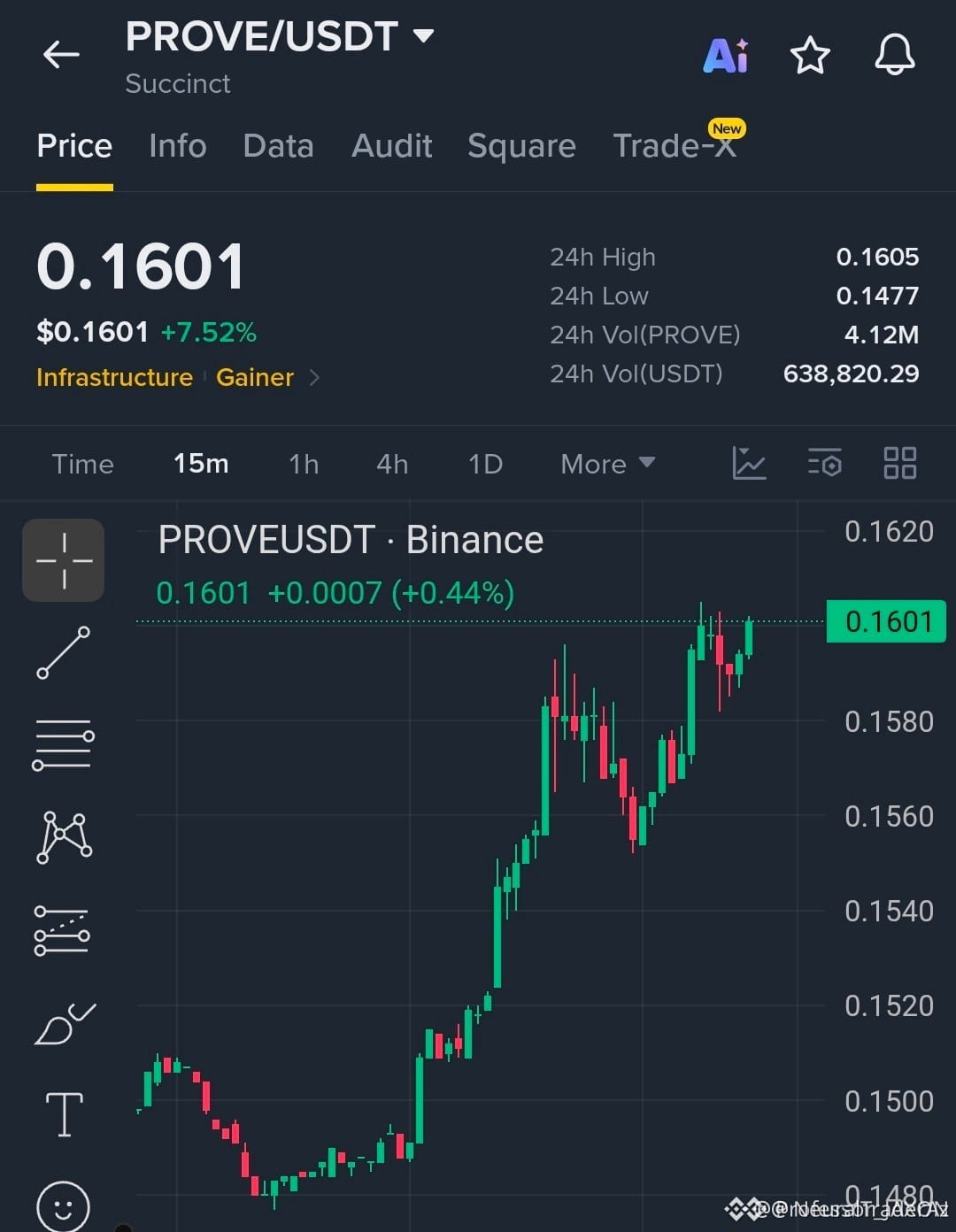Click the 0.1500 price axis label
Screen dimensions: 956x1232
coord(889,1101)
